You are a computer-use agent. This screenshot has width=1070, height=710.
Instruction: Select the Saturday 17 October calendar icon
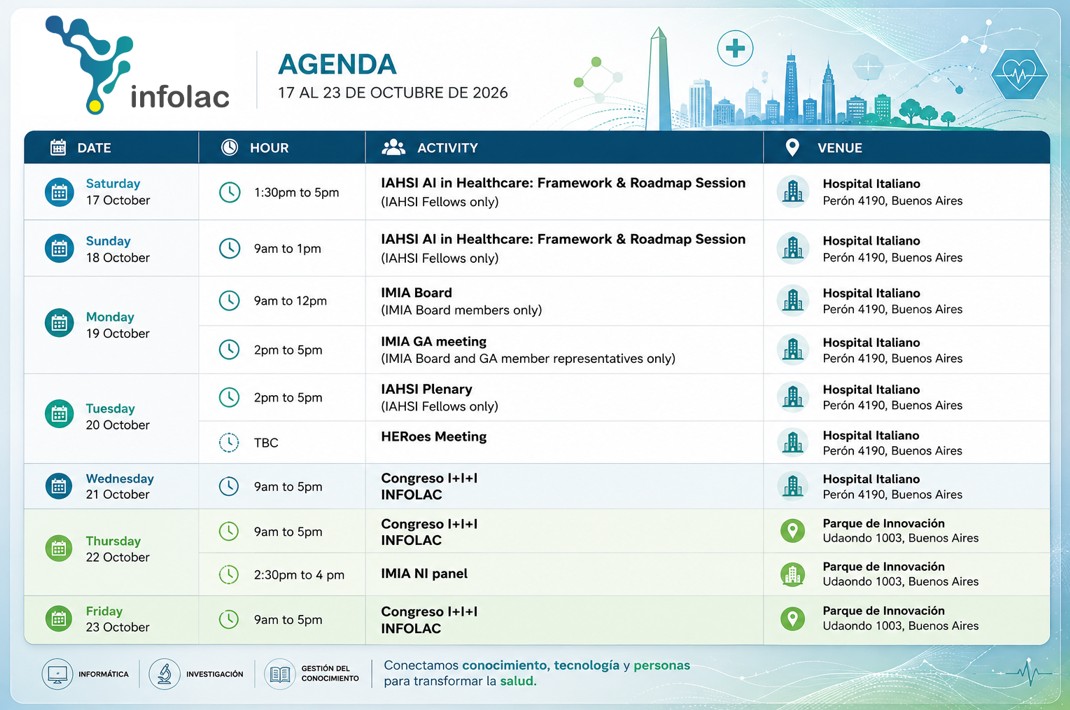[x=59, y=193]
